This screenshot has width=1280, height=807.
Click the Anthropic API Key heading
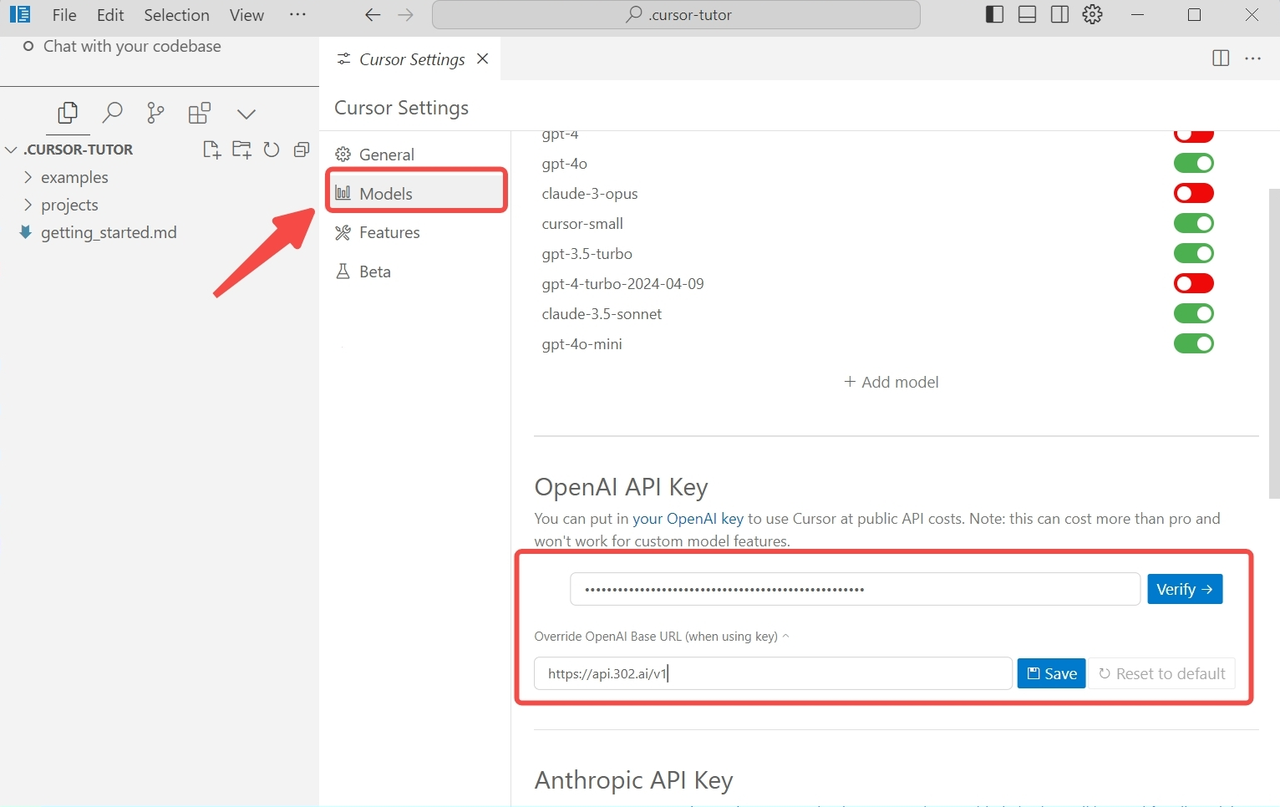634,780
